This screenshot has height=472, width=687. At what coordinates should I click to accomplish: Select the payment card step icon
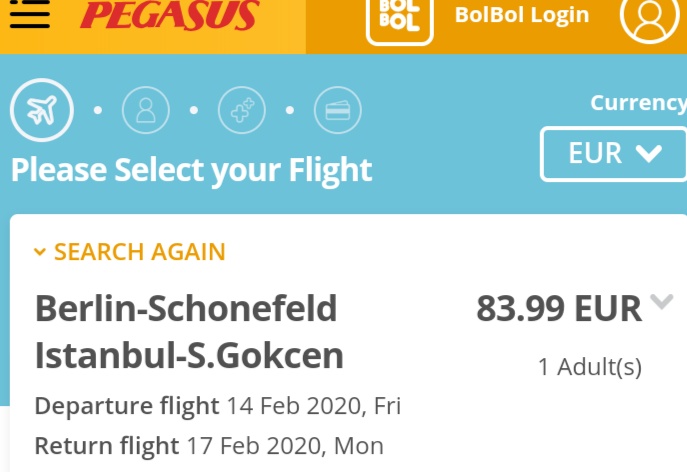338,110
